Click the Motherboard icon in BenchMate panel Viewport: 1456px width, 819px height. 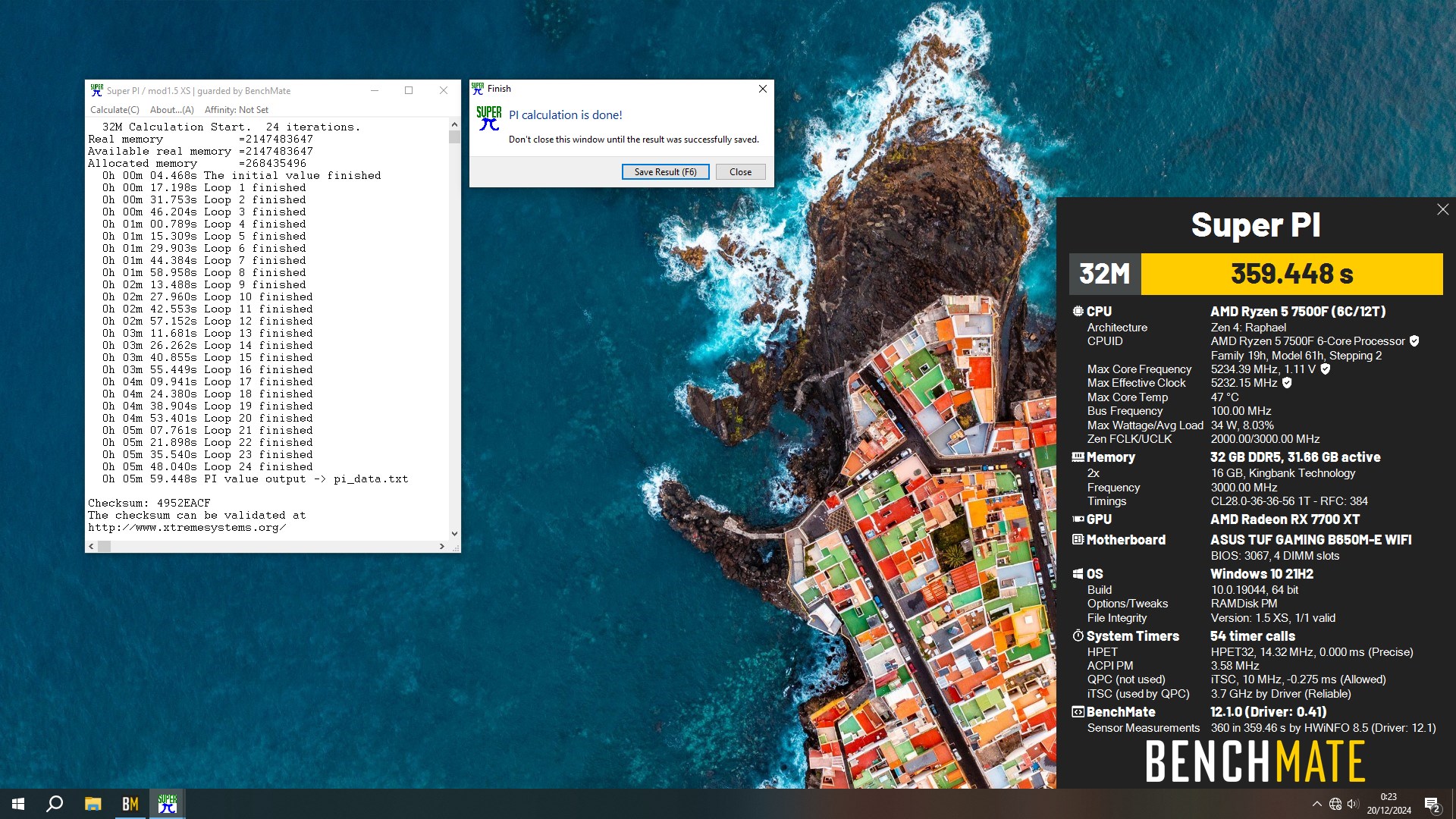pyautogui.click(x=1078, y=540)
